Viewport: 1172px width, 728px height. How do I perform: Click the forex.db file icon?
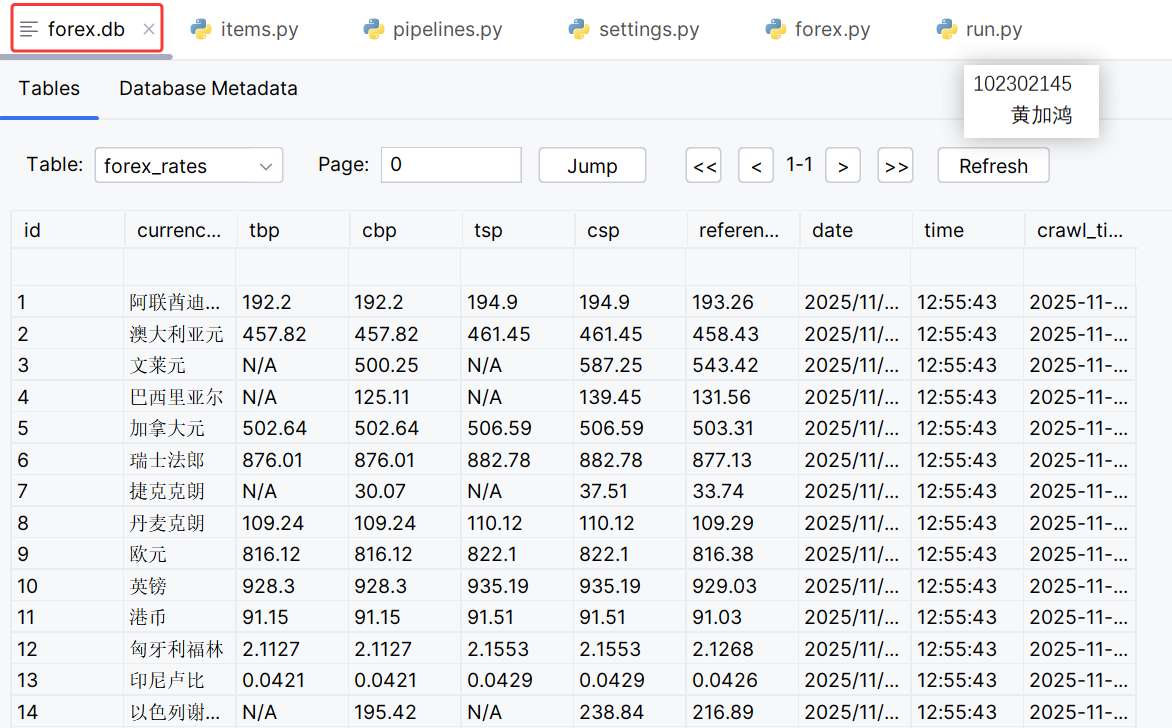point(29,29)
